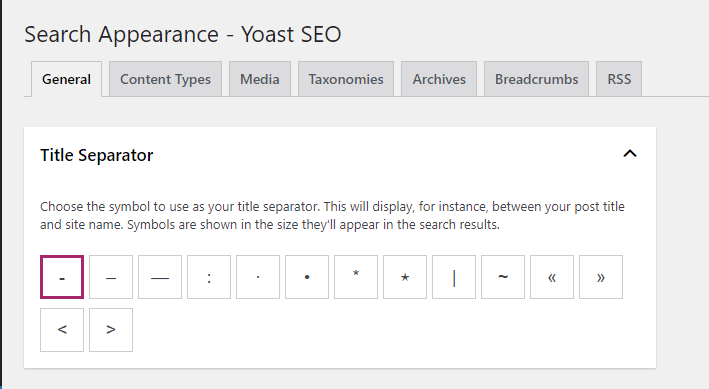Select the tilde title separator
The height and width of the screenshot is (389, 709).
[x=503, y=277]
